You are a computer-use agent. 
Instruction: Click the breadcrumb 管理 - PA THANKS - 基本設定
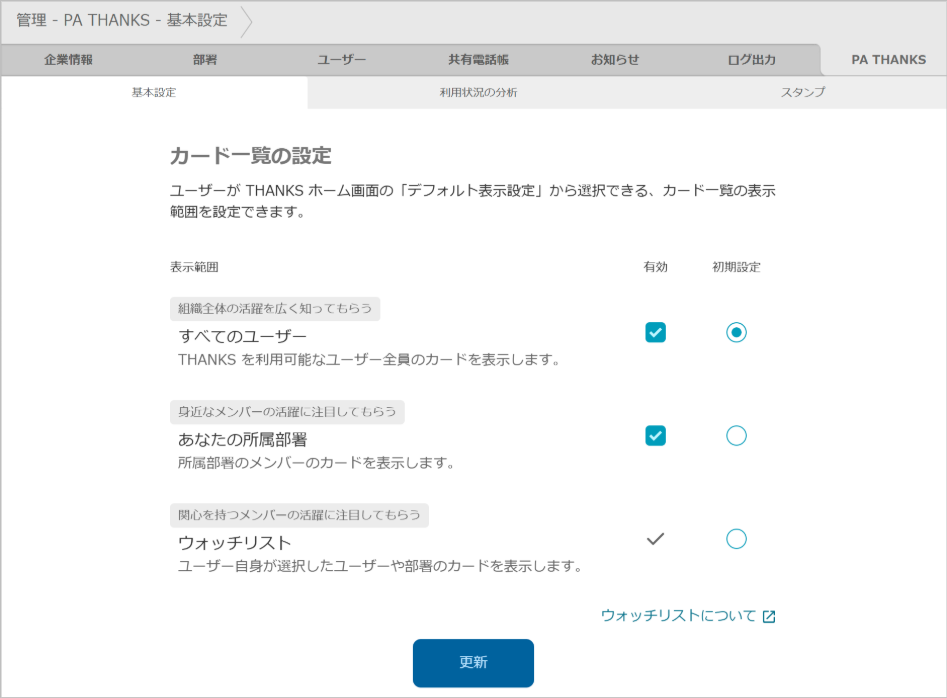click(x=121, y=20)
